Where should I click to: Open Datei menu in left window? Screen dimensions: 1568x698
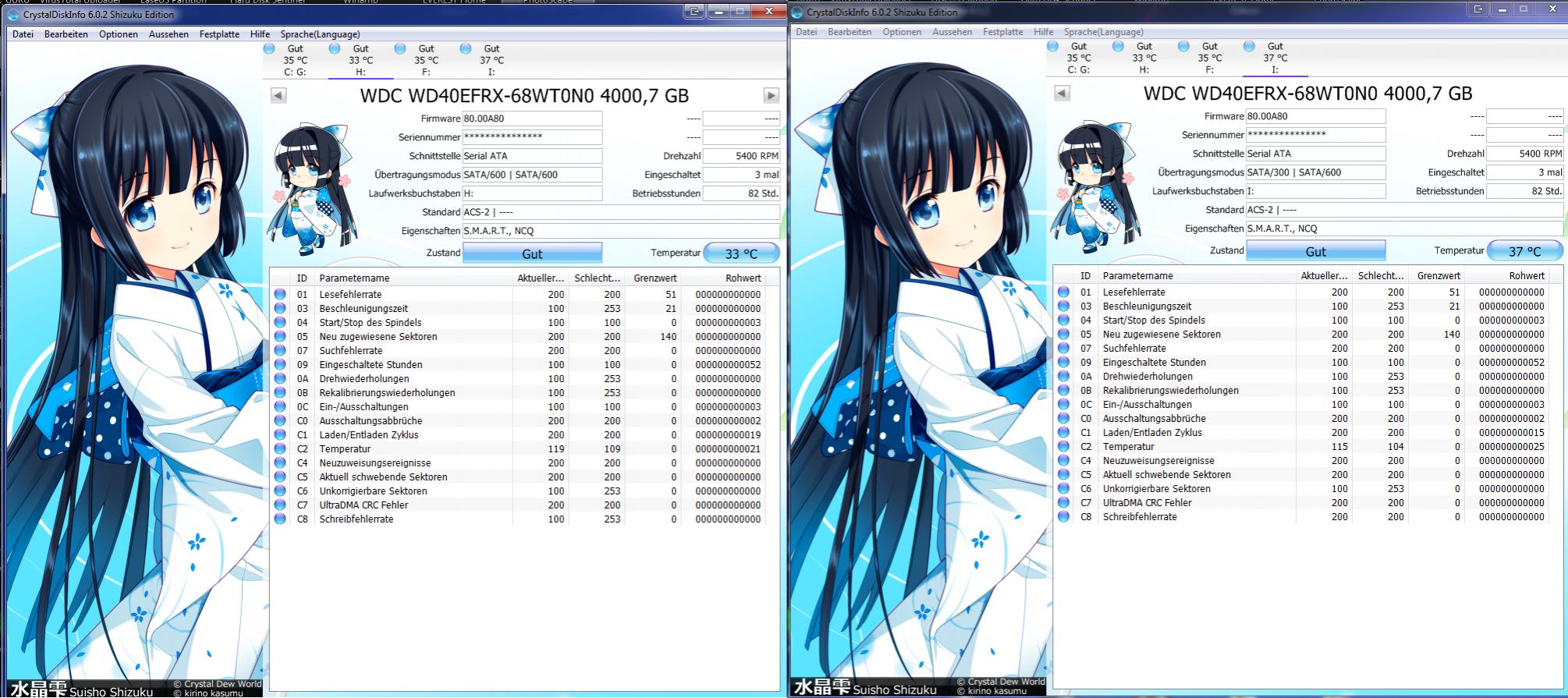point(23,34)
